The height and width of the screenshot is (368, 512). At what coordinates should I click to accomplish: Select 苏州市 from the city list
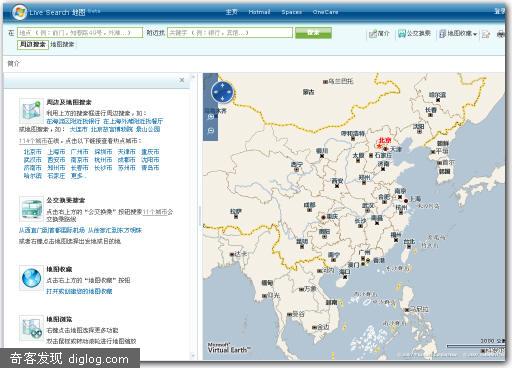point(127,168)
